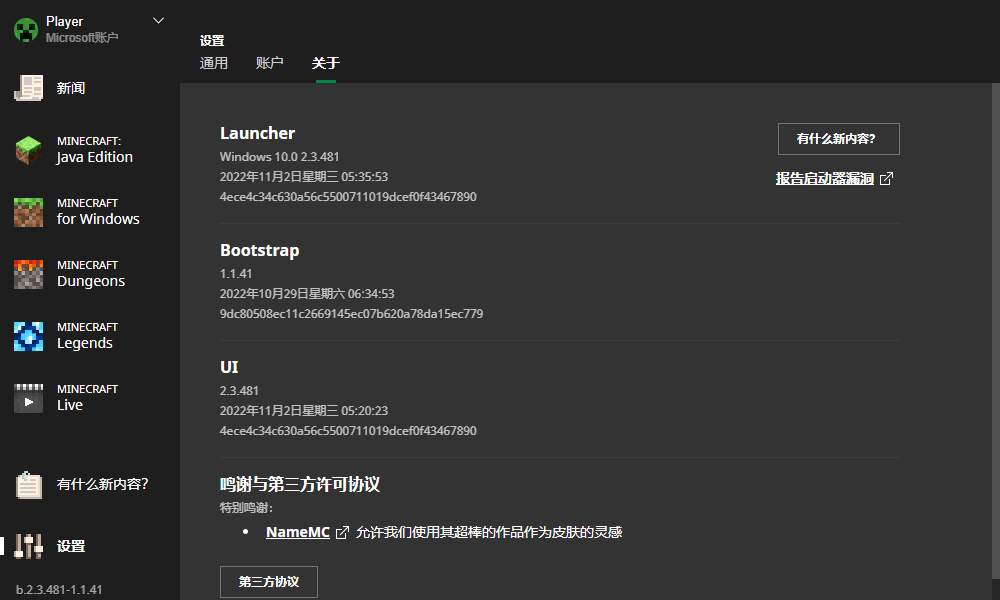Expand the Player account dropdown arrow
The width and height of the screenshot is (1000, 600).
(x=159, y=21)
